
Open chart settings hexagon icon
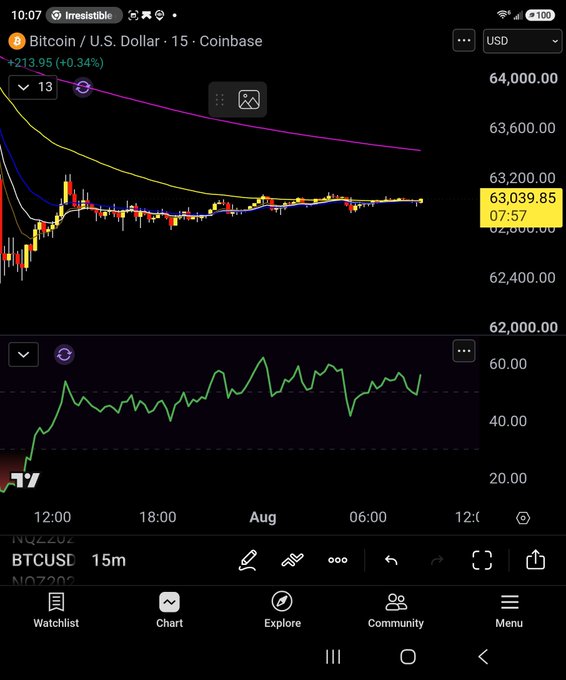point(523,518)
